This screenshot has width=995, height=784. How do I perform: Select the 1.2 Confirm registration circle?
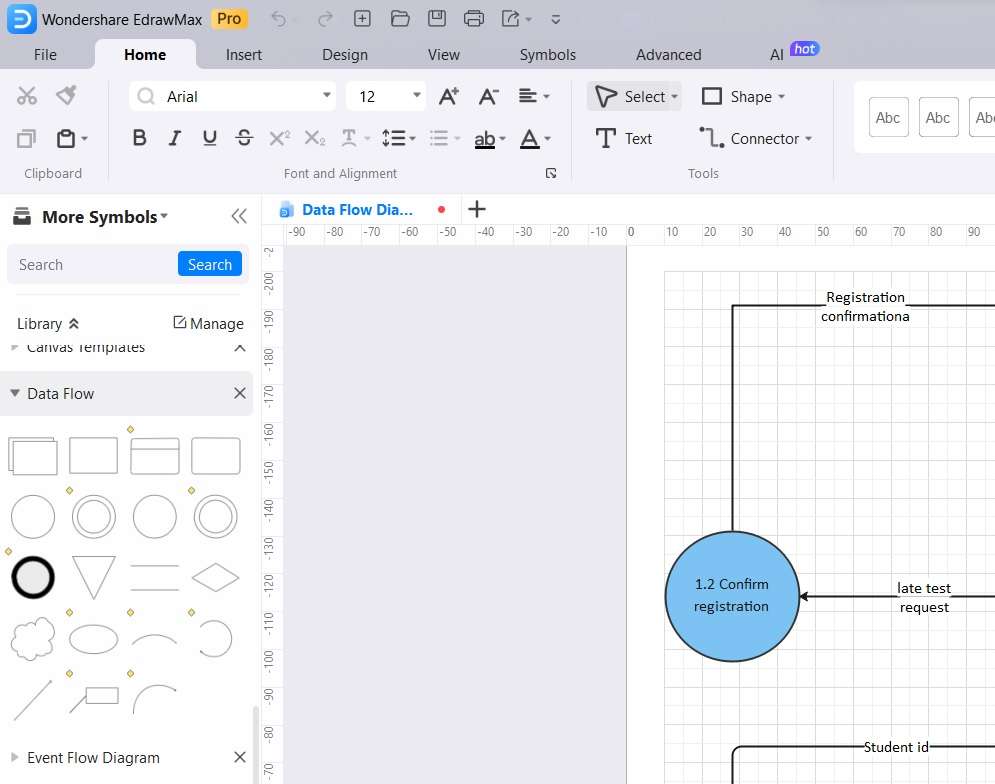(732, 596)
